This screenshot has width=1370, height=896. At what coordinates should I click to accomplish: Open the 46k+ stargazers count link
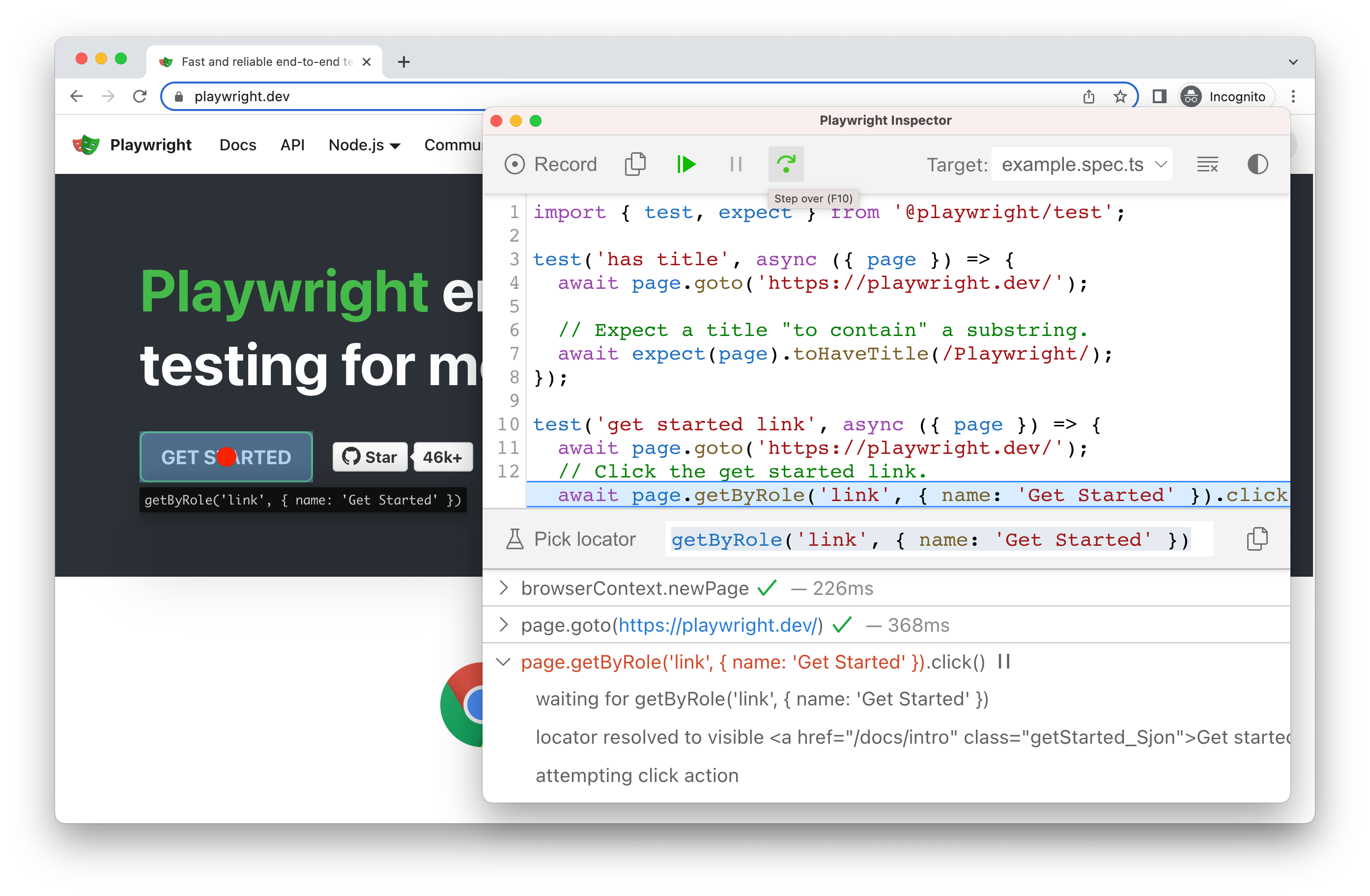click(442, 457)
